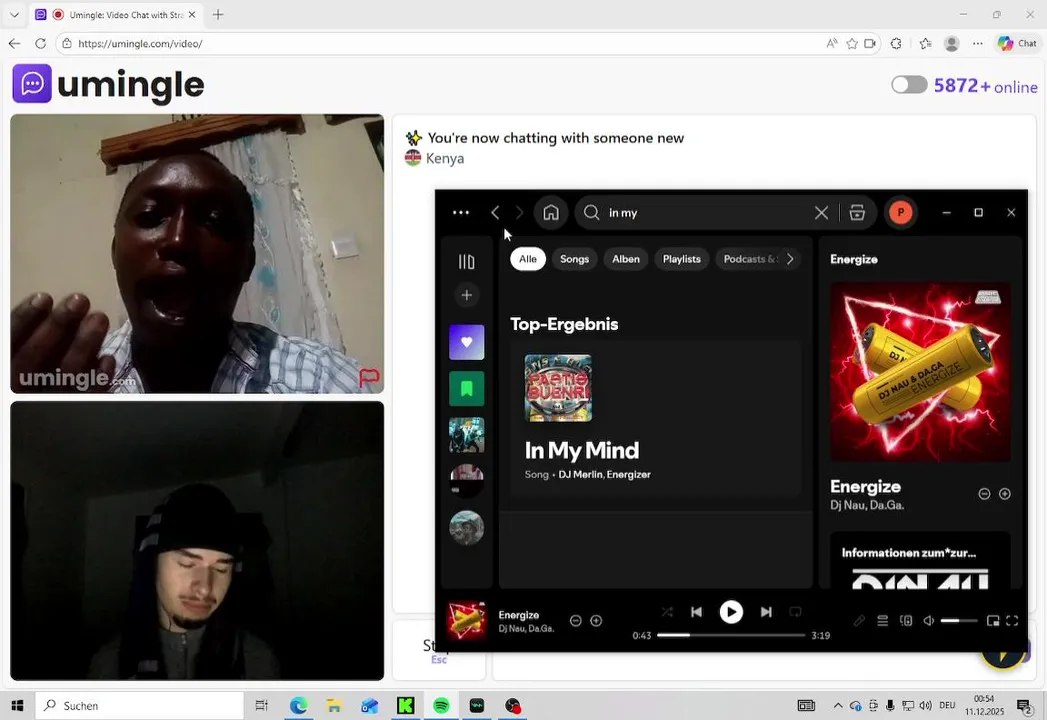This screenshot has height=720, width=1047.
Task: Click the minus icon in the side panel
Action: 984,494
